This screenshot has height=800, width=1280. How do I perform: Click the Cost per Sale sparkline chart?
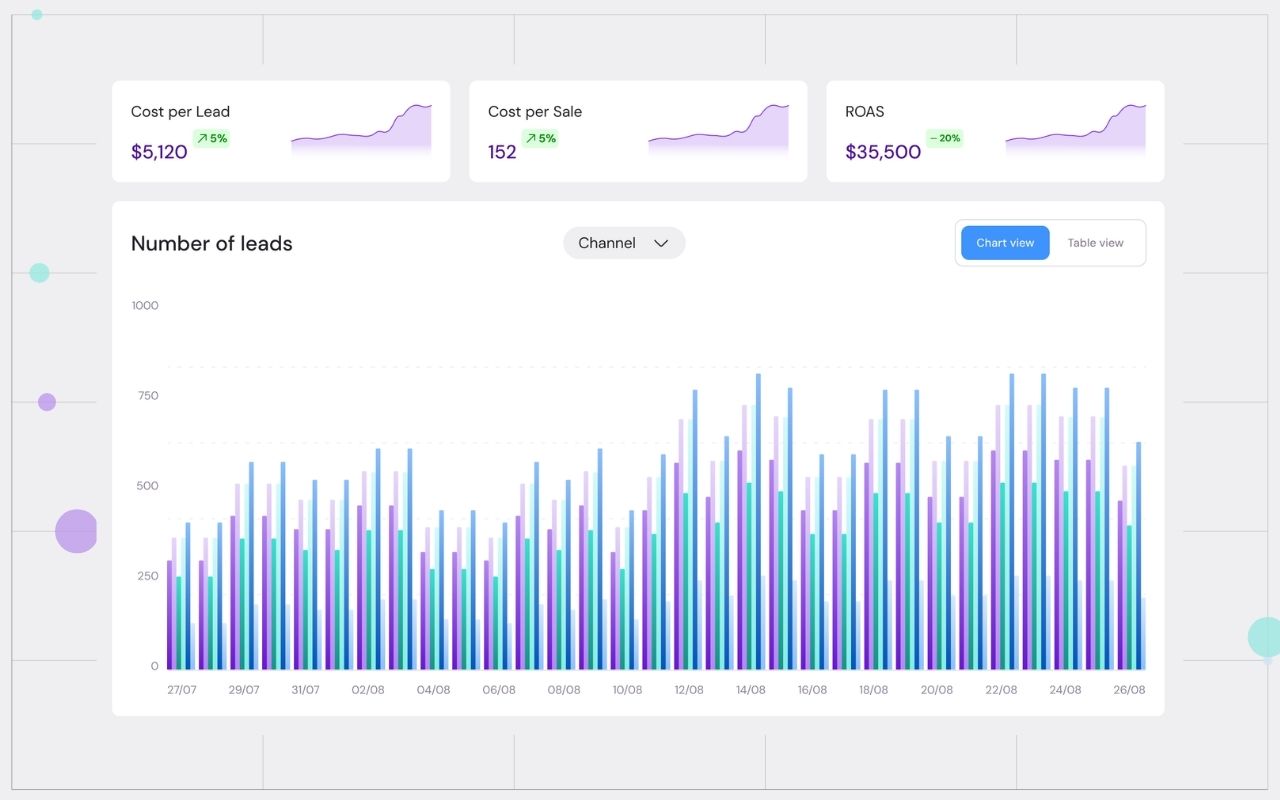(718, 130)
